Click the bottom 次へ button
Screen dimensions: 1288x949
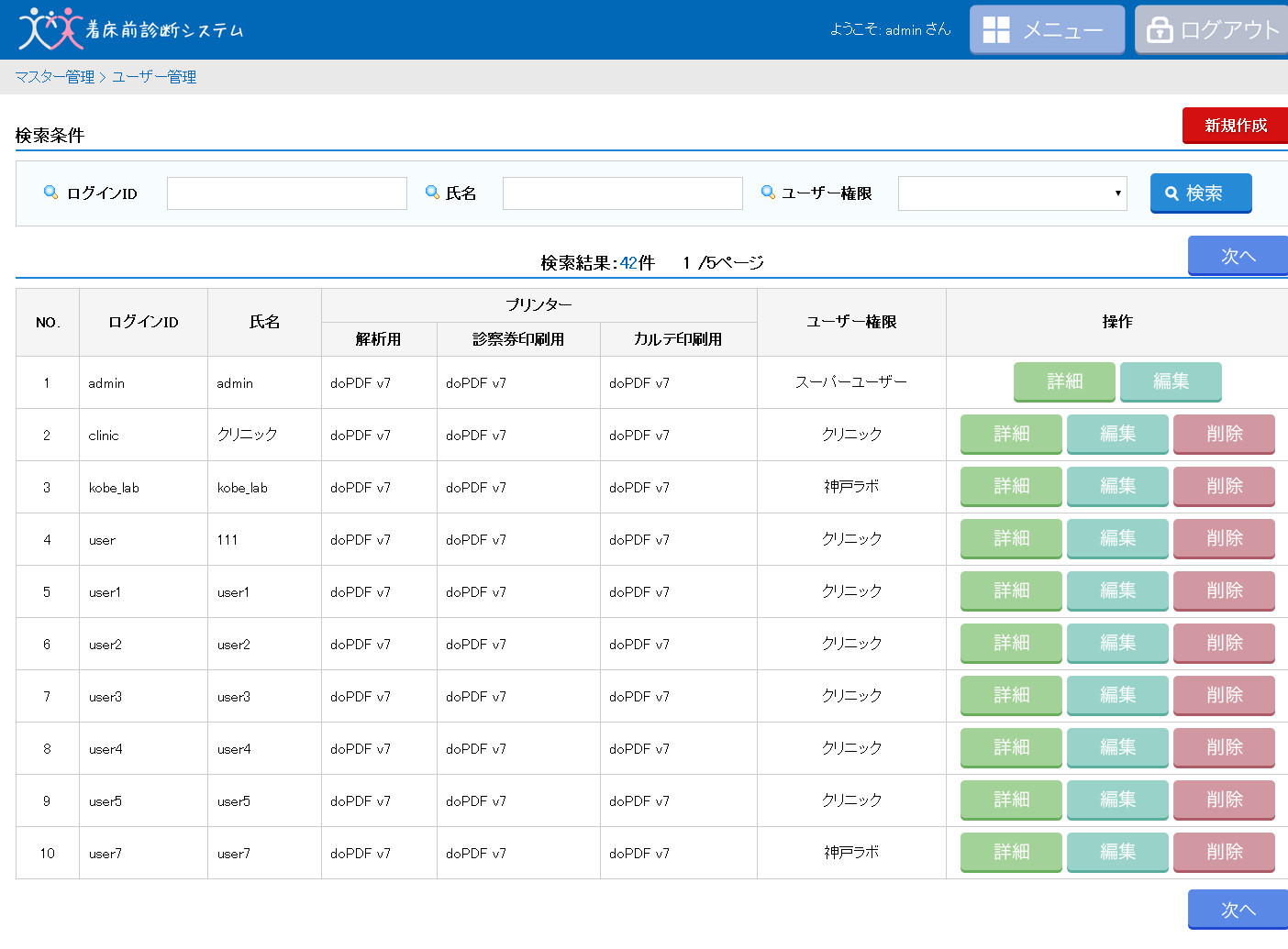1238,910
